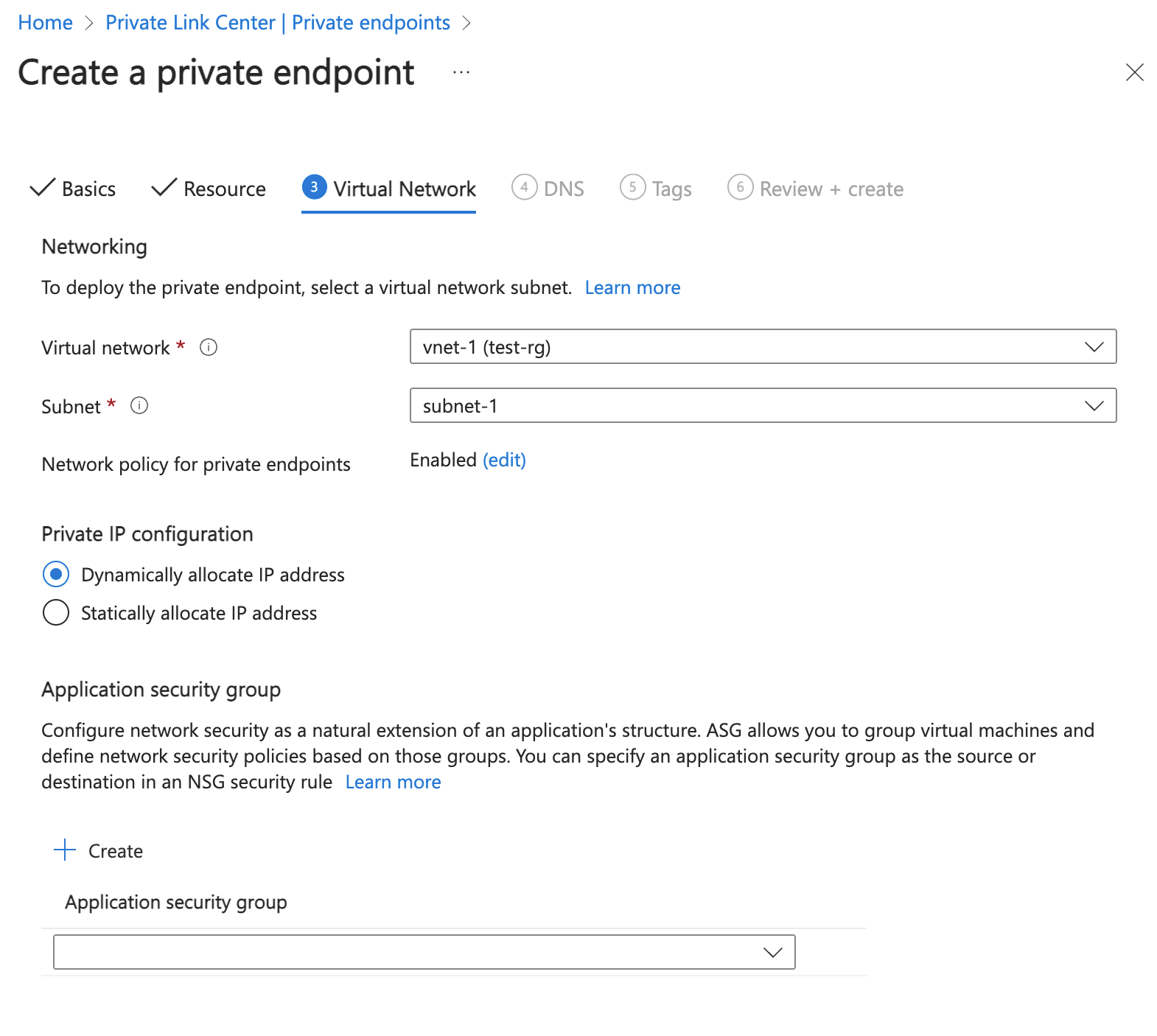Screen dimensions: 1157x1036
Task: Select Statically allocate IP address
Action: (x=55, y=612)
